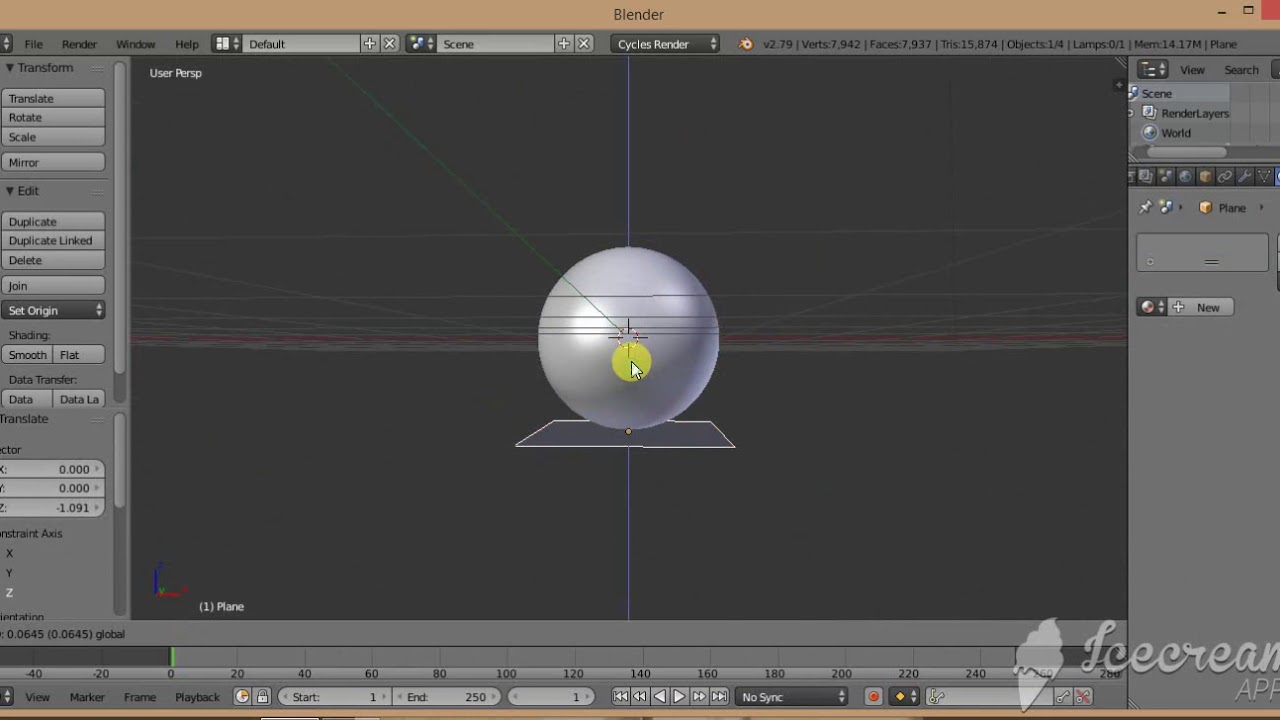The height and width of the screenshot is (720, 1280).
Task: Open the Scene properties tab icon
Action: 1165,177
